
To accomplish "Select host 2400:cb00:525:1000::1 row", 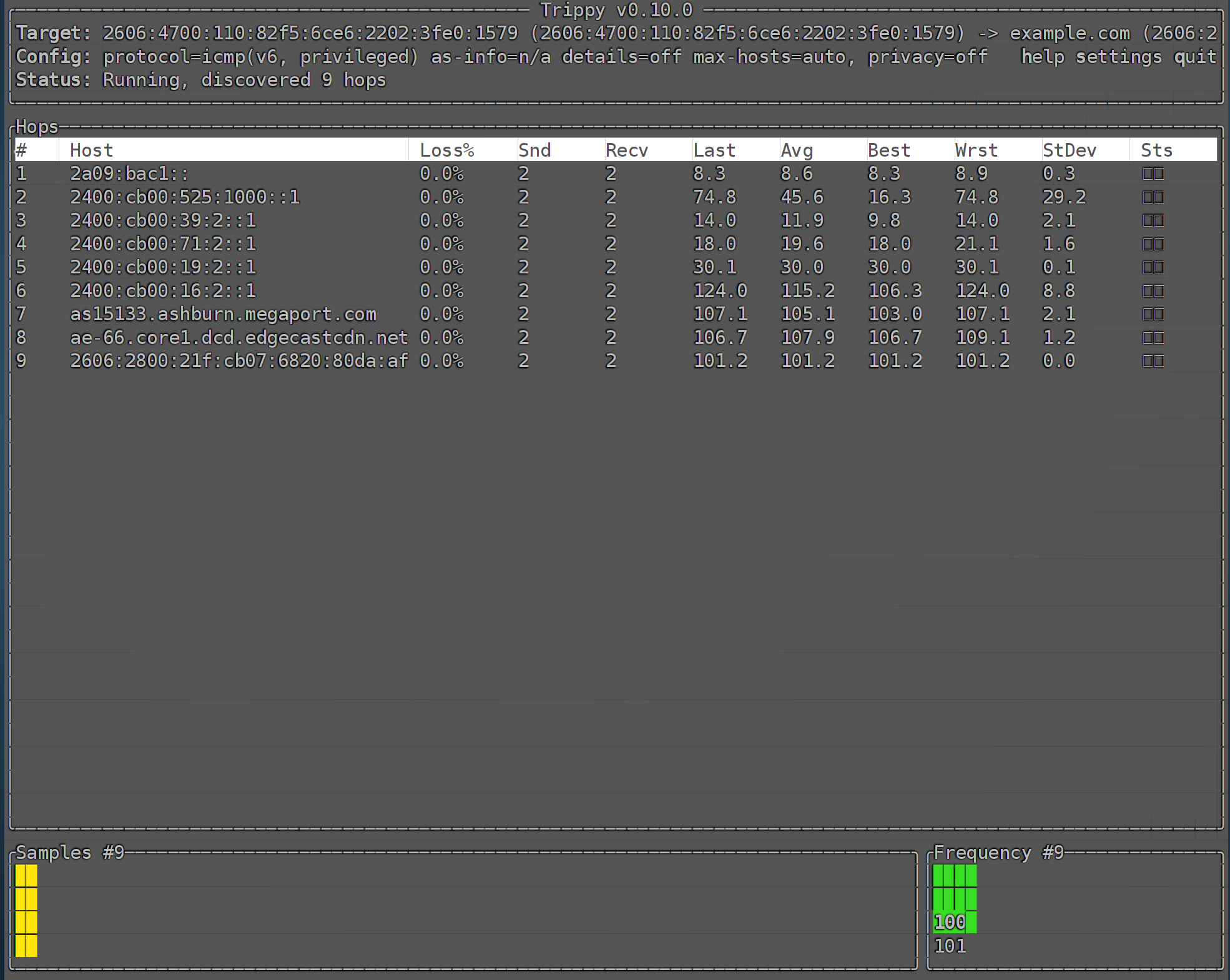I will coord(185,197).
